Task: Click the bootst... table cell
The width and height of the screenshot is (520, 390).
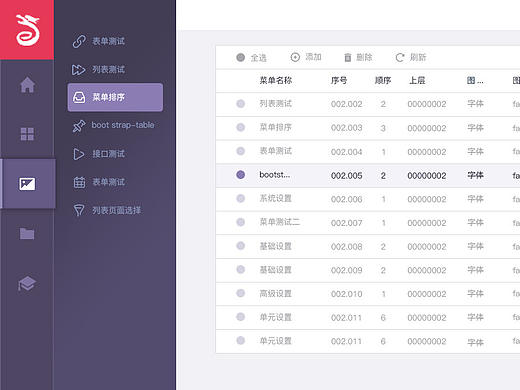Action: coord(275,175)
